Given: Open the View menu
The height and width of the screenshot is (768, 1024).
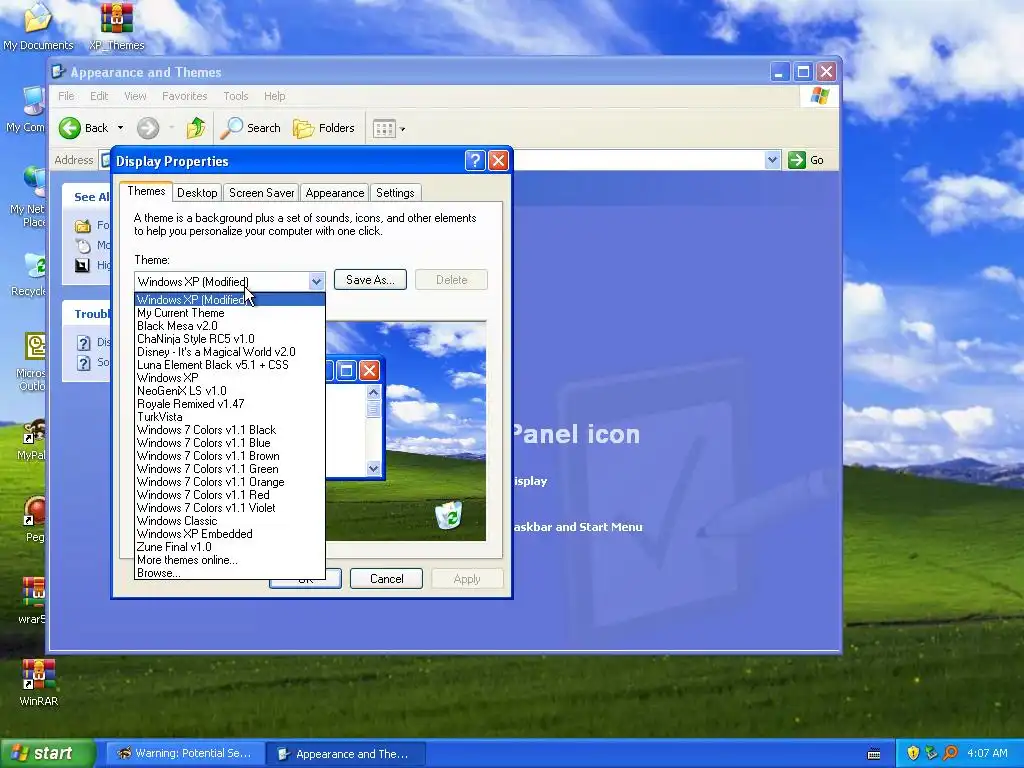Looking at the screenshot, I should click(135, 96).
